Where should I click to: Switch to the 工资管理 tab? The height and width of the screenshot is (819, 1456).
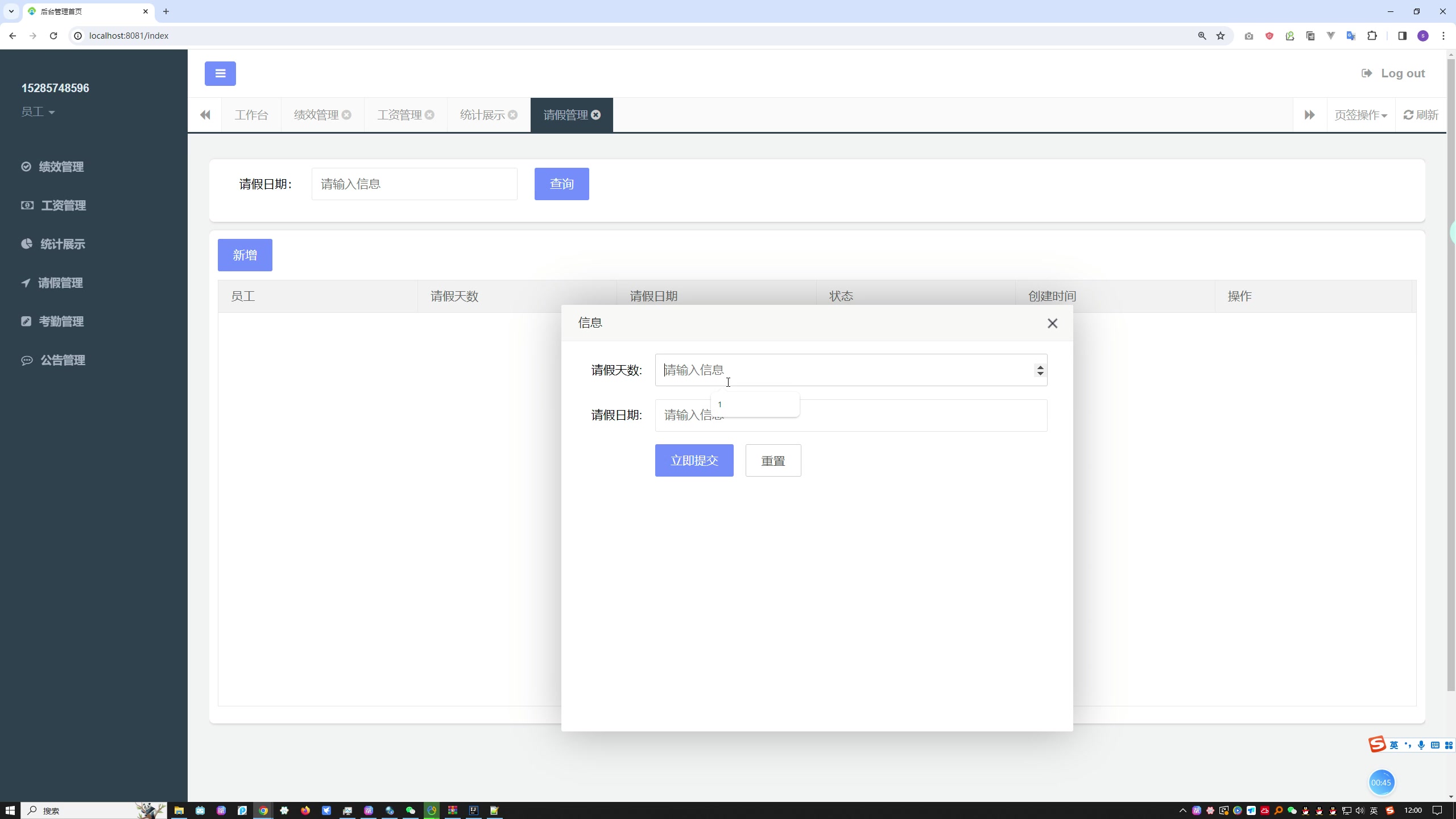click(x=399, y=115)
